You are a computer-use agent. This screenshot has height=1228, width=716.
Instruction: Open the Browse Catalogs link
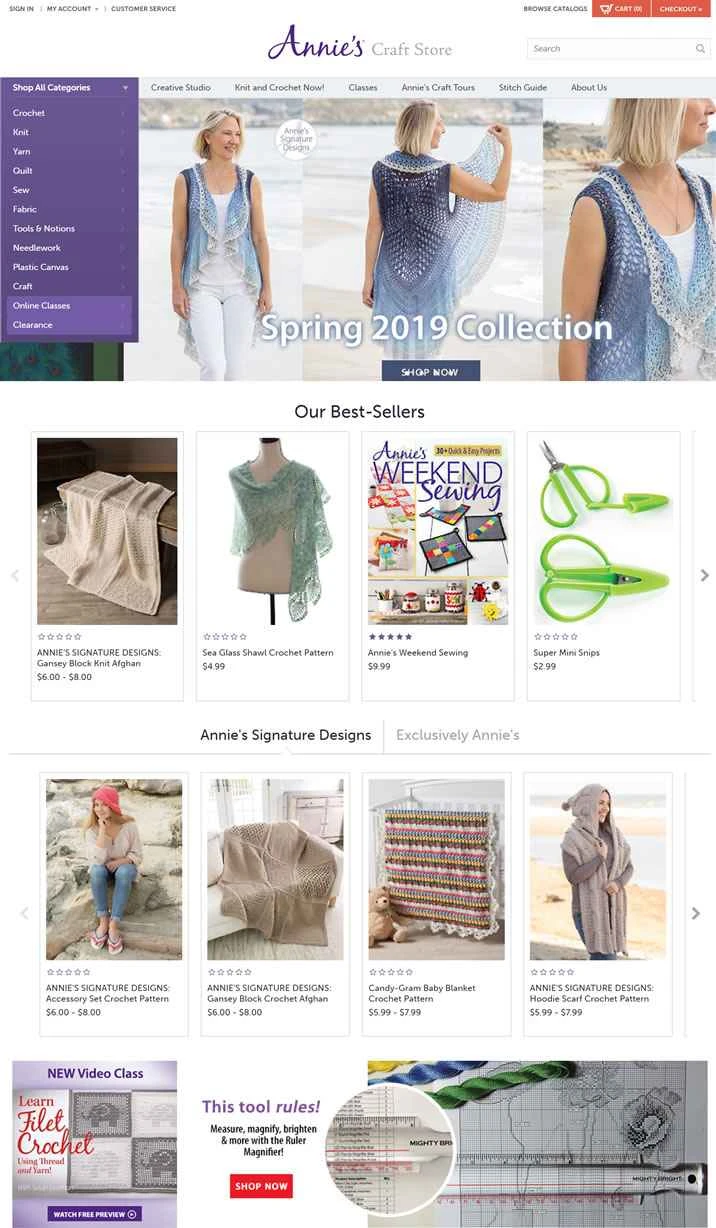pos(555,9)
